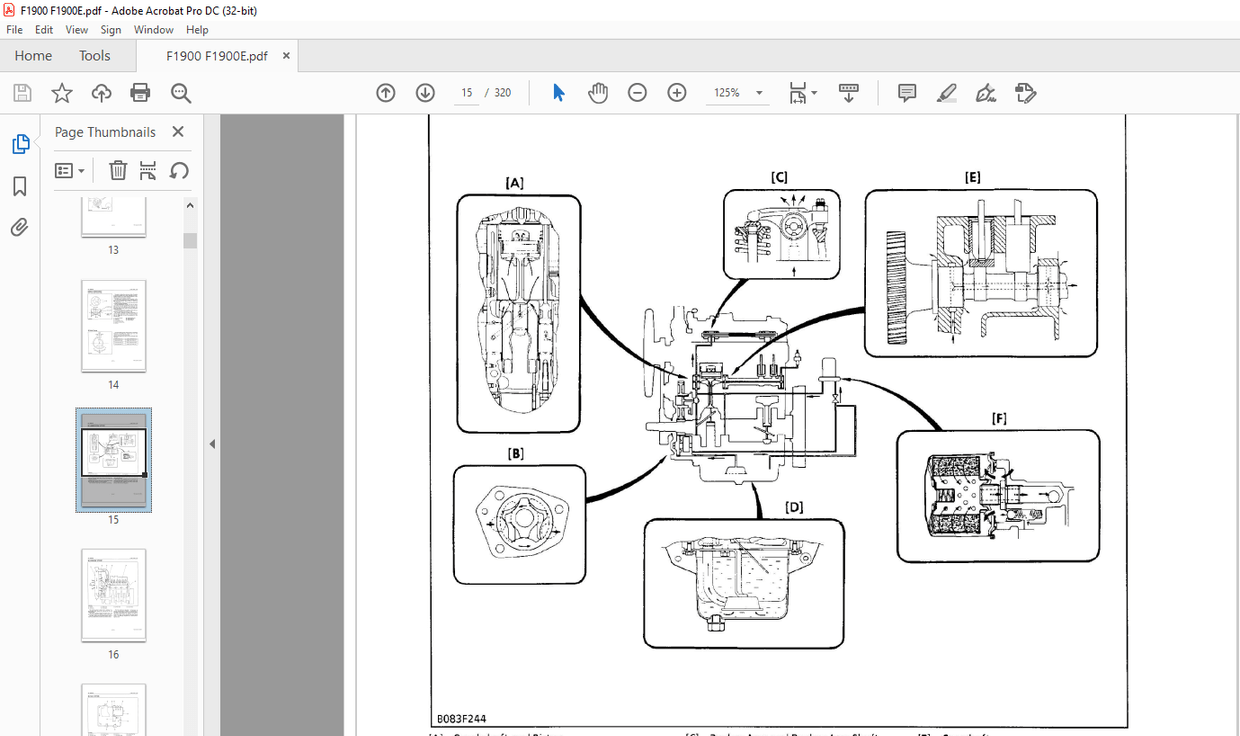Open the Attachments panel via paperclip icon

19,227
